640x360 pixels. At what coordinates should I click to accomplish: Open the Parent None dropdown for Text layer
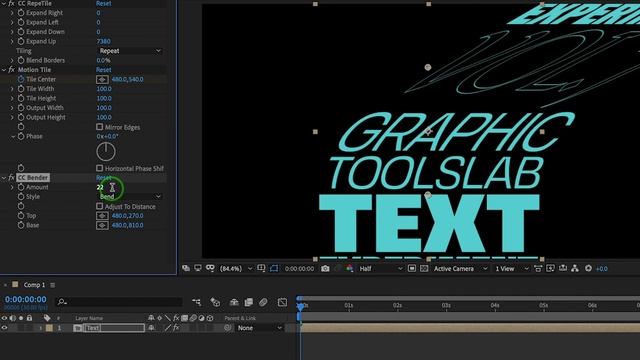click(x=260, y=328)
